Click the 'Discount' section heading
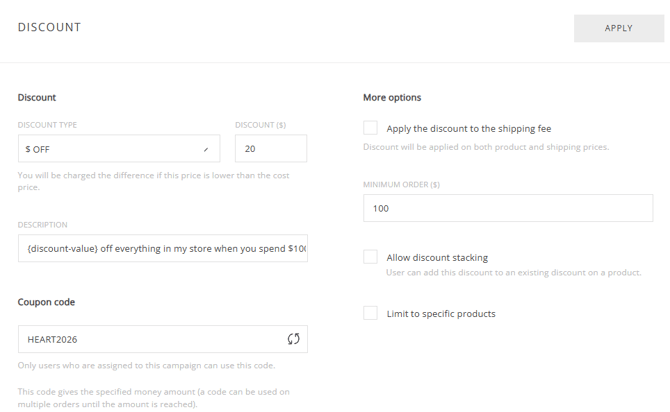 [37, 97]
